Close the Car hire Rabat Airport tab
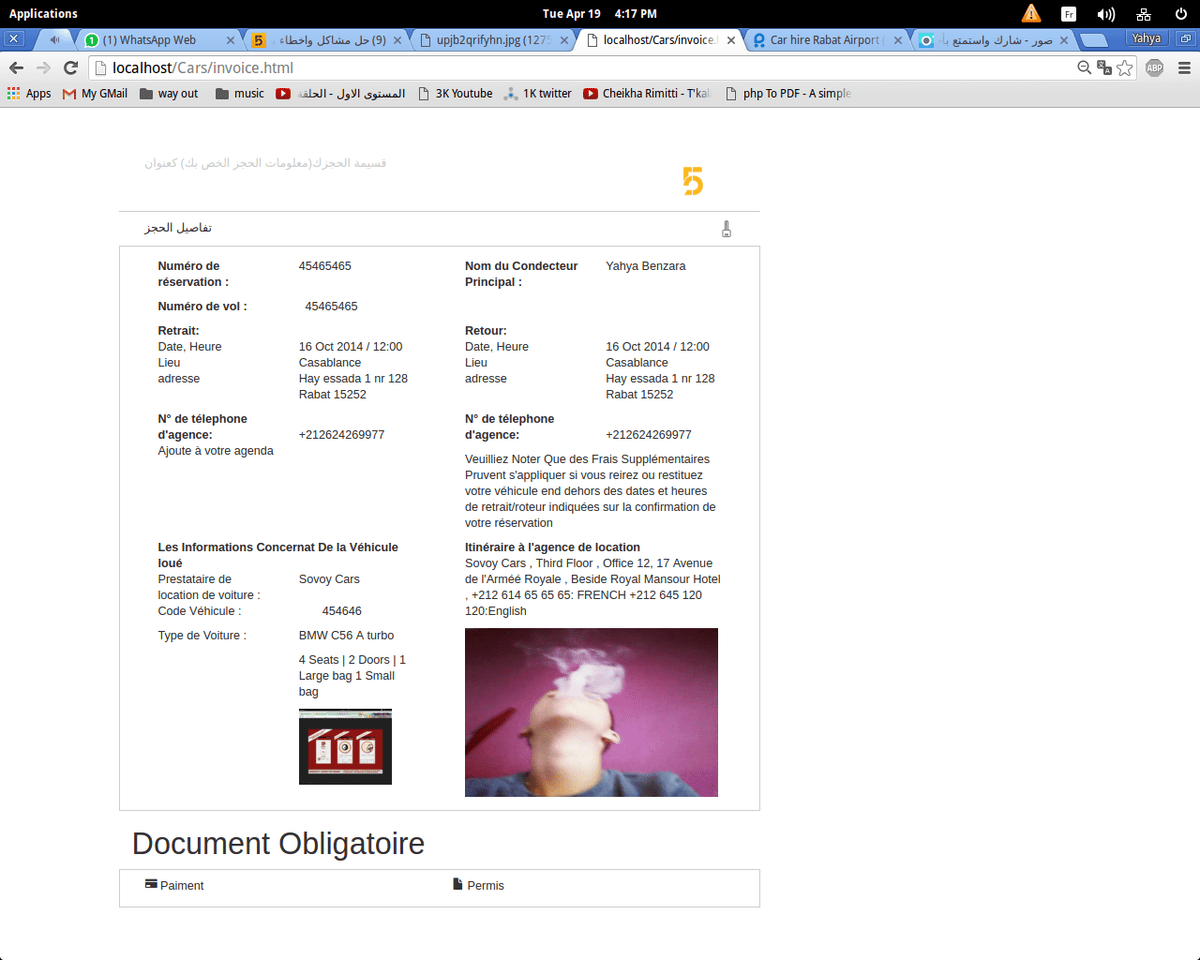1200x960 pixels. tap(897, 40)
